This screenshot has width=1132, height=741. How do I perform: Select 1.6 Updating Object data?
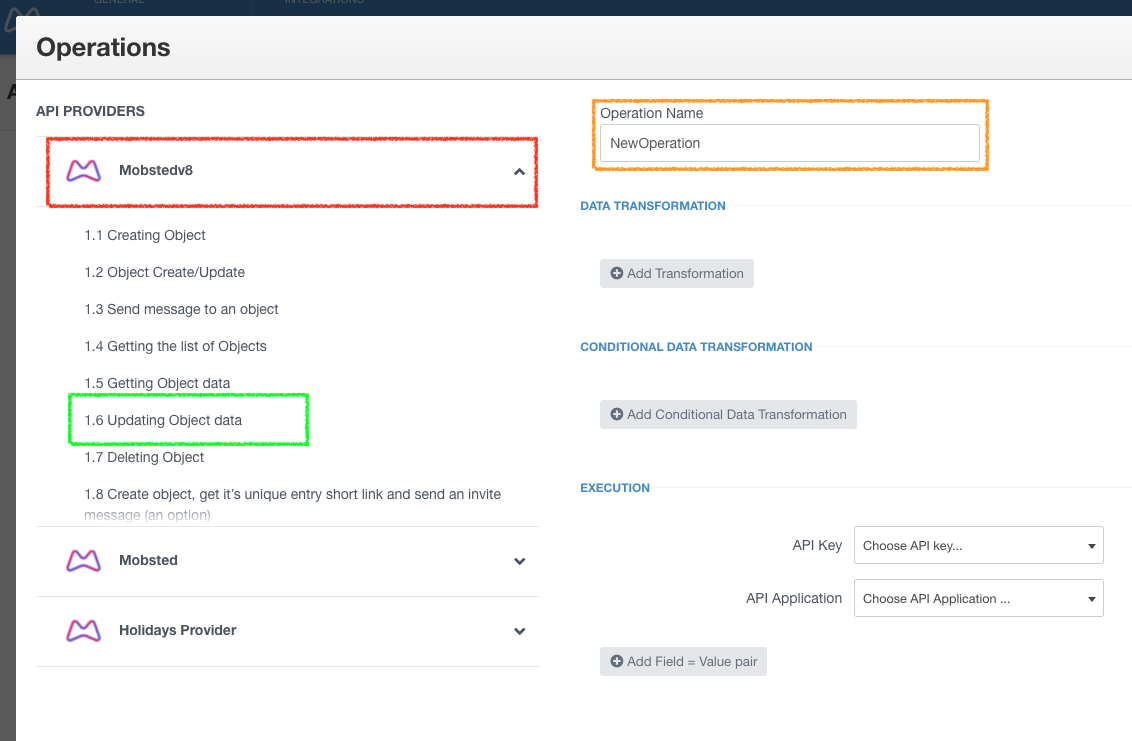point(163,420)
